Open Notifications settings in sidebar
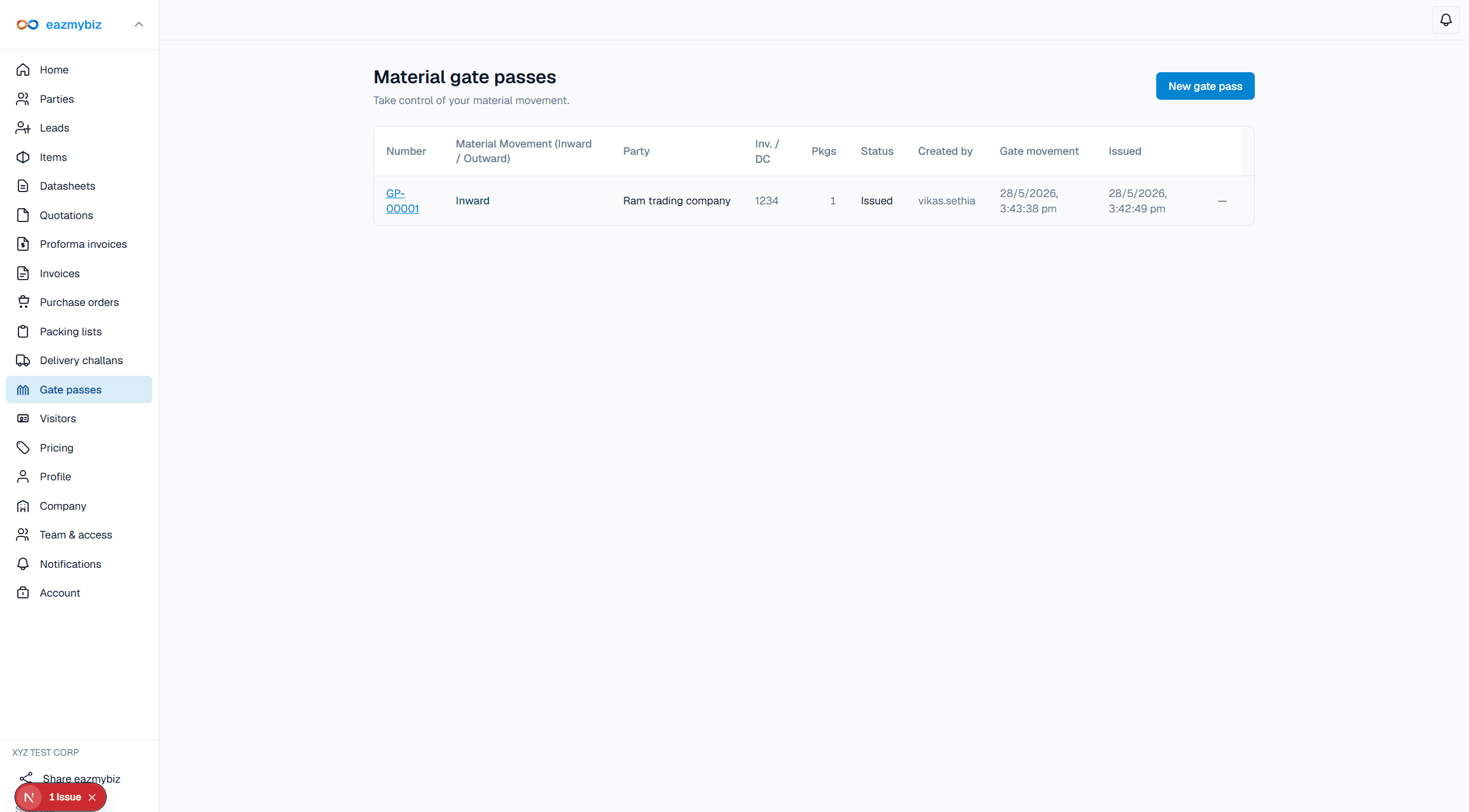The image size is (1469, 812). [79, 564]
